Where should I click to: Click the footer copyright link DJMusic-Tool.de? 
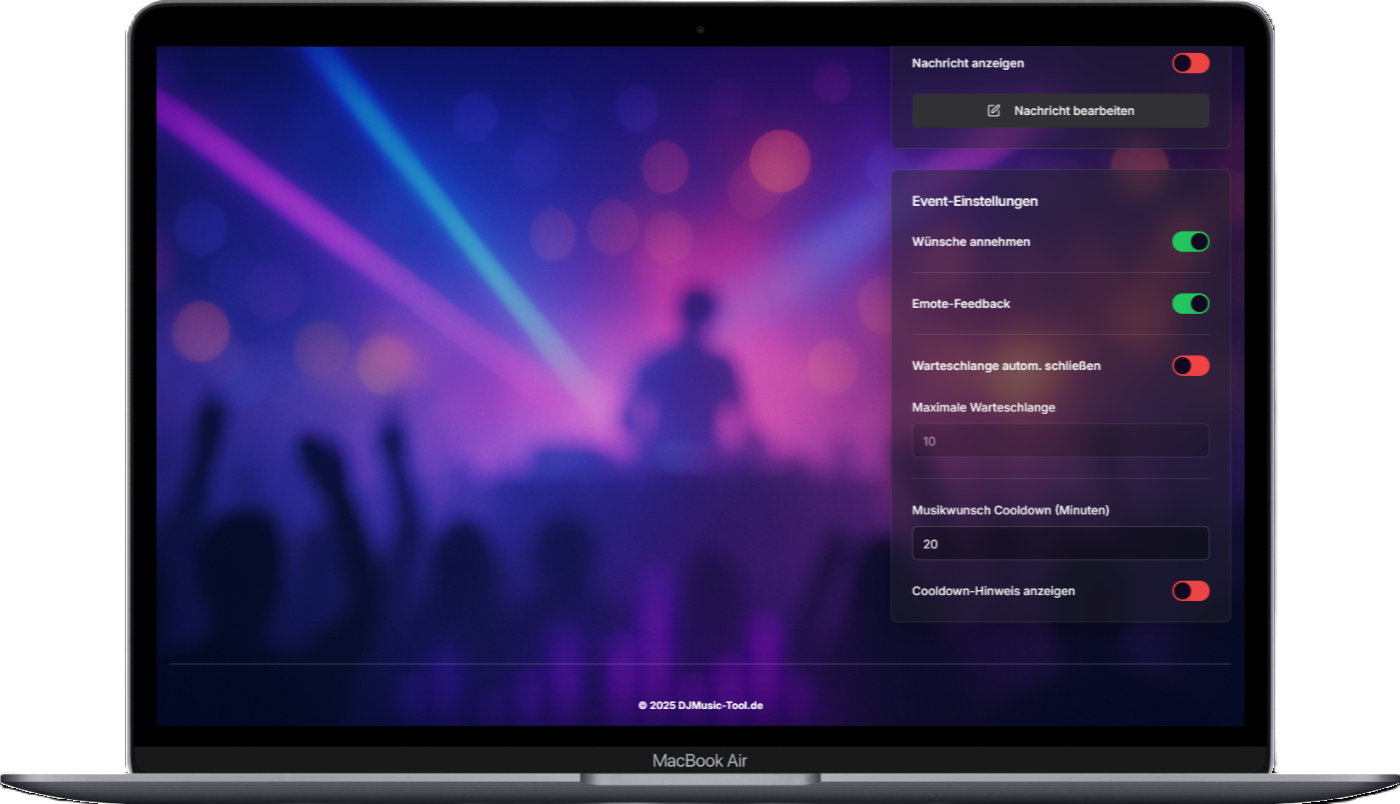pyautogui.click(x=700, y=704)
